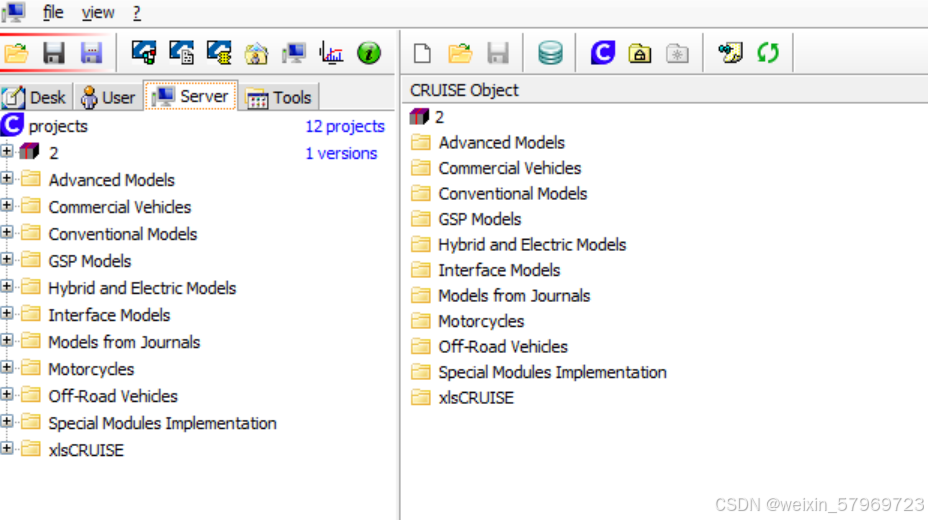Open the file menu
Viewport: 928px width, 520px height.
53,12
